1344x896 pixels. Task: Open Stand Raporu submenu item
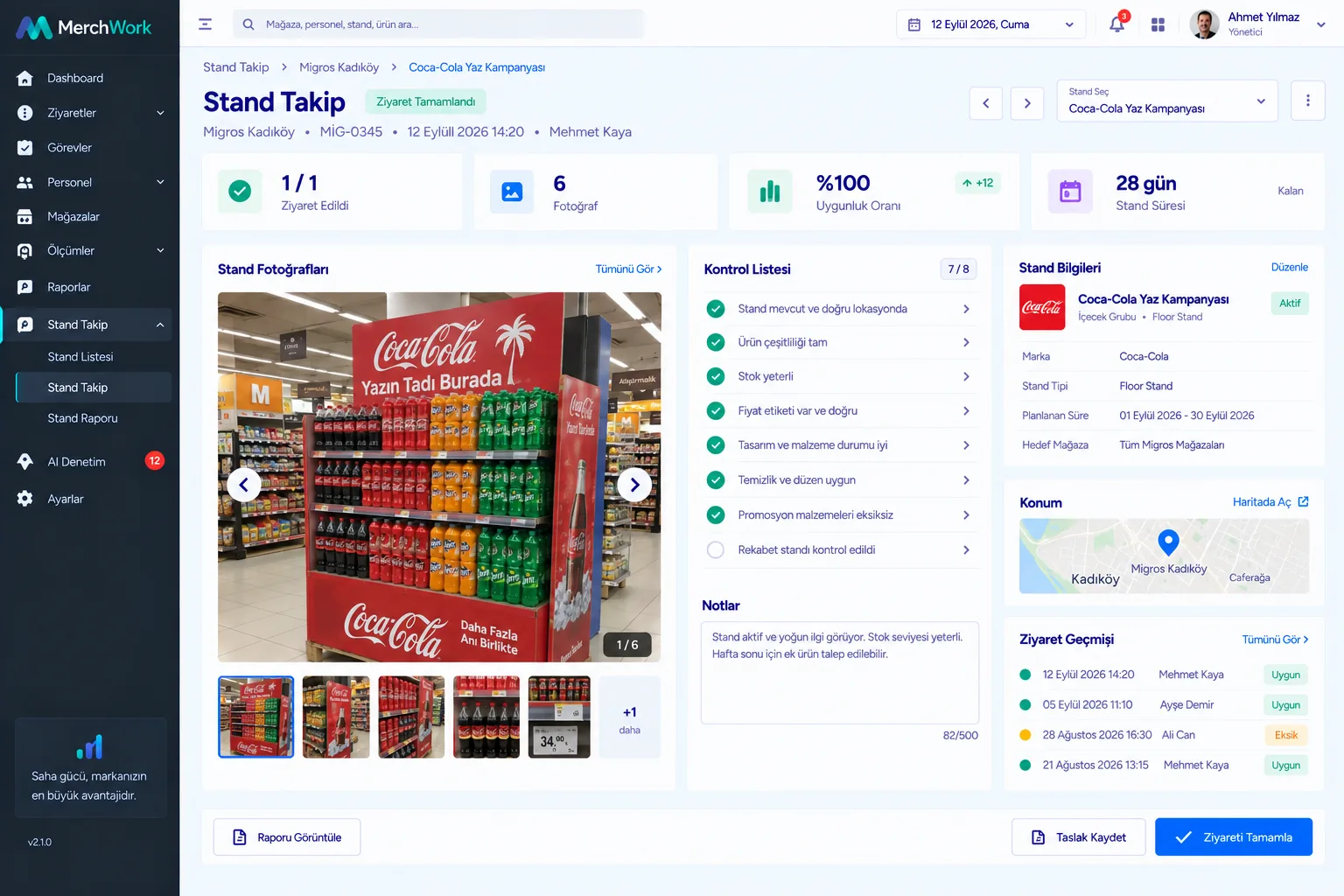coord(82,418)
